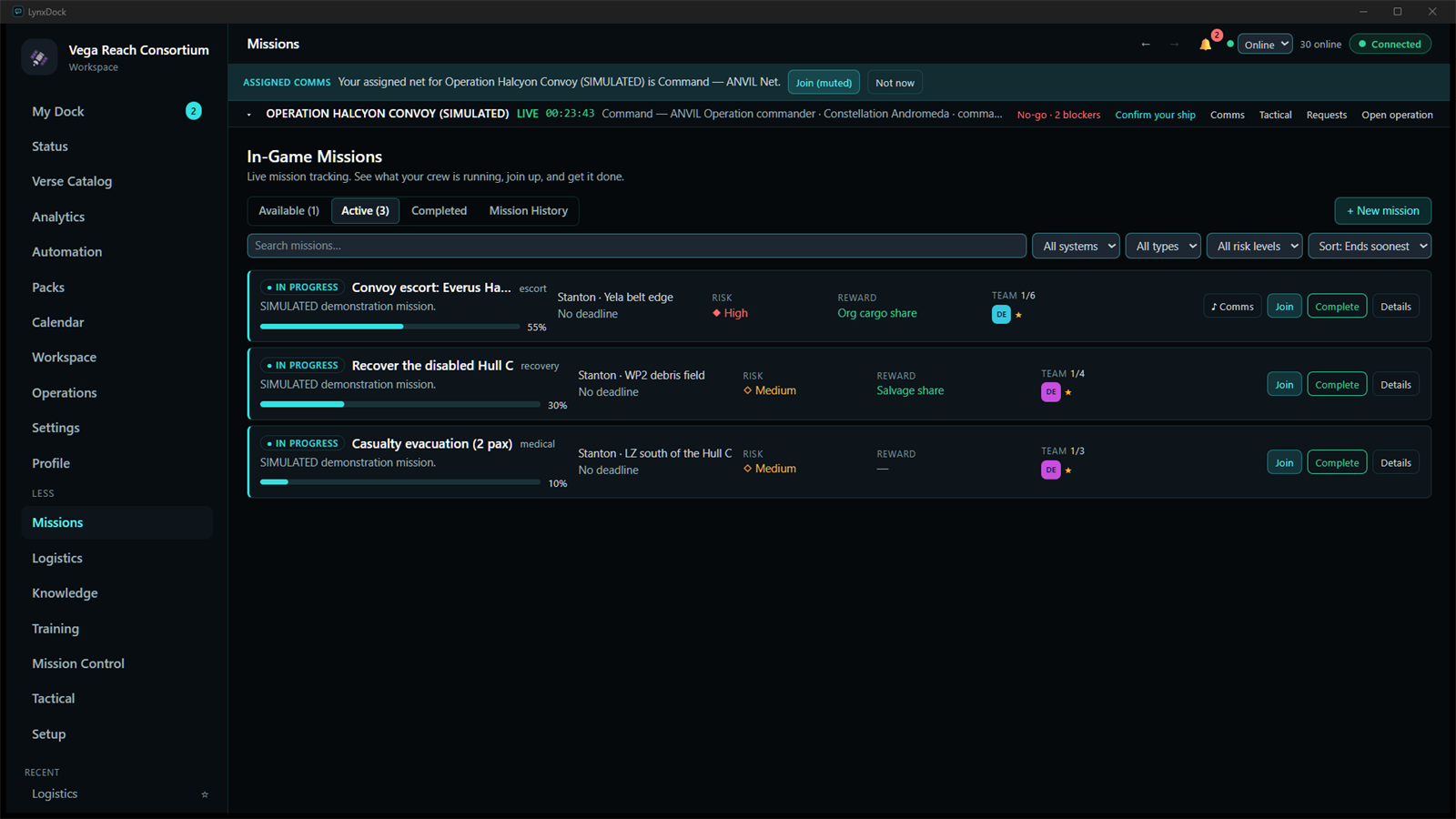Open Profile in the sidebar
This screenshot has height=819, width=1456.
[x=116, y=463]
